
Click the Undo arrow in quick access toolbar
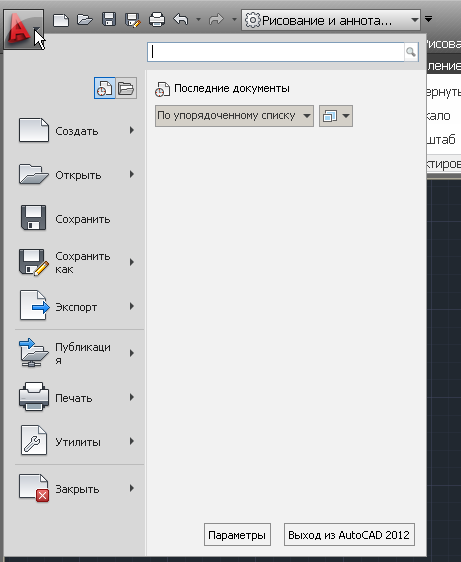[181, 19]
